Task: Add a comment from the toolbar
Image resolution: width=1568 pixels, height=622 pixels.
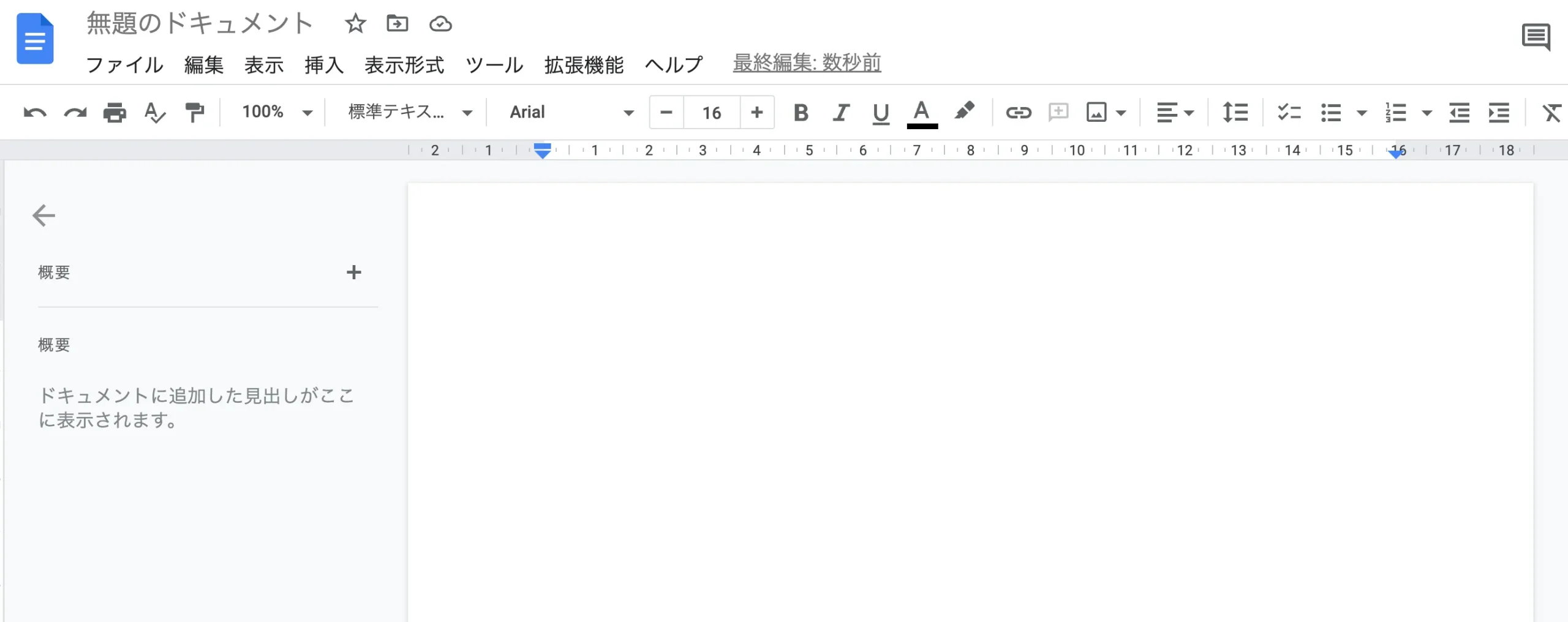Action: pos(1058,113)
